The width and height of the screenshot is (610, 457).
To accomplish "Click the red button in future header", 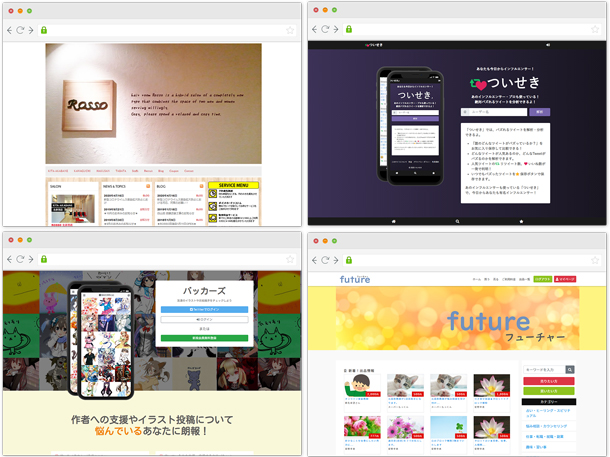I will [x=565, y=279].
